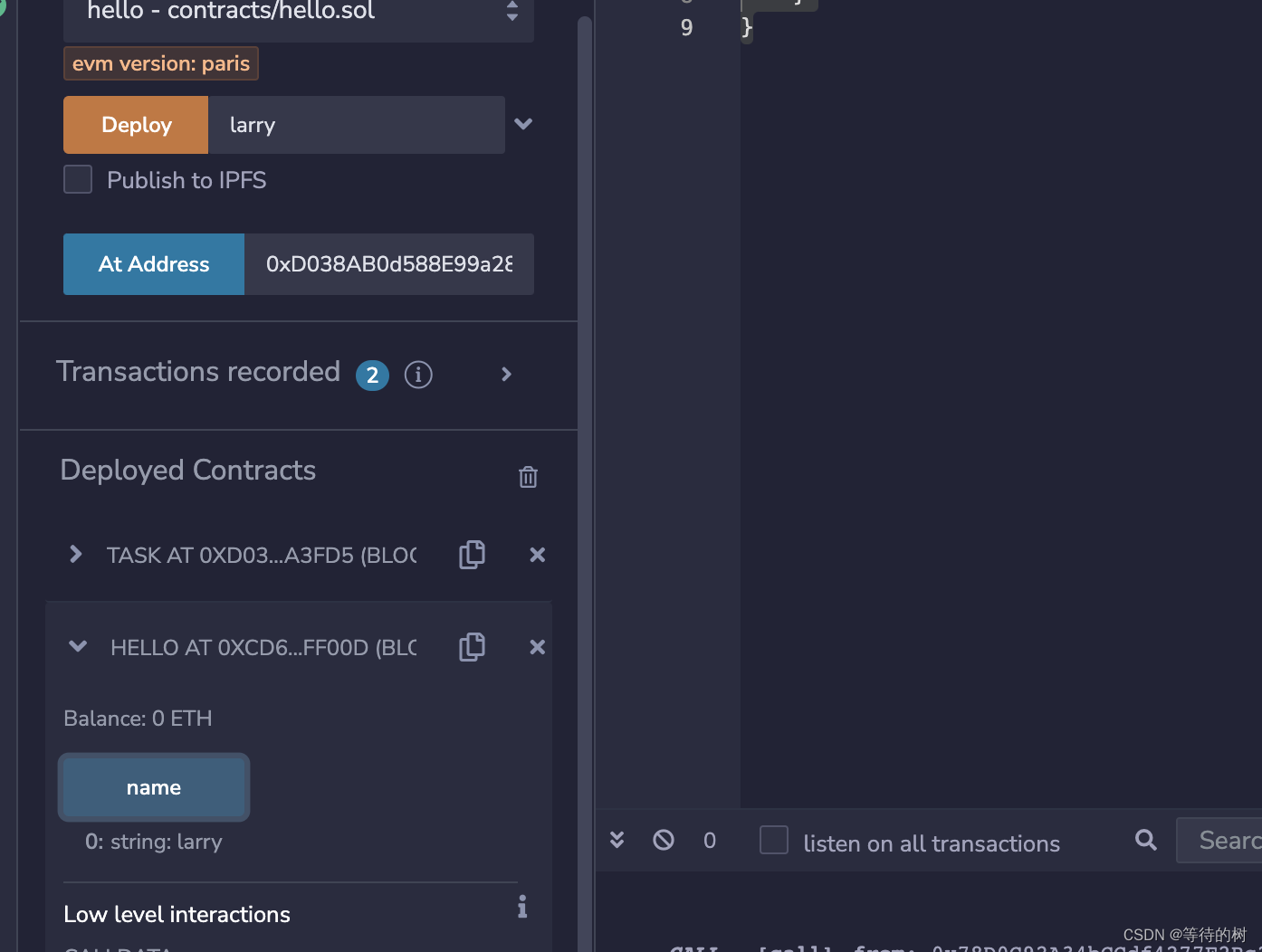Viewport: 1262px width, 952px height.
Task: Click the Balance: 0 ETH text
Action: 138,719
